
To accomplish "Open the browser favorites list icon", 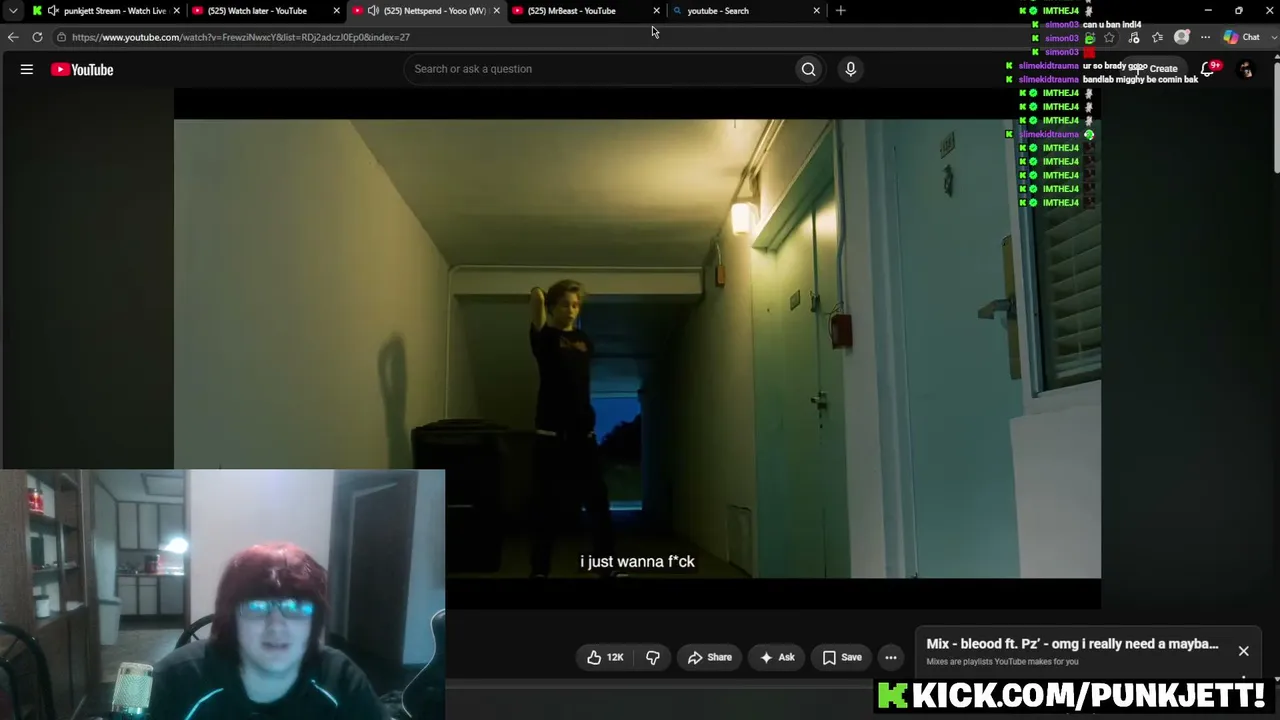I will [x=1158, y=37].
